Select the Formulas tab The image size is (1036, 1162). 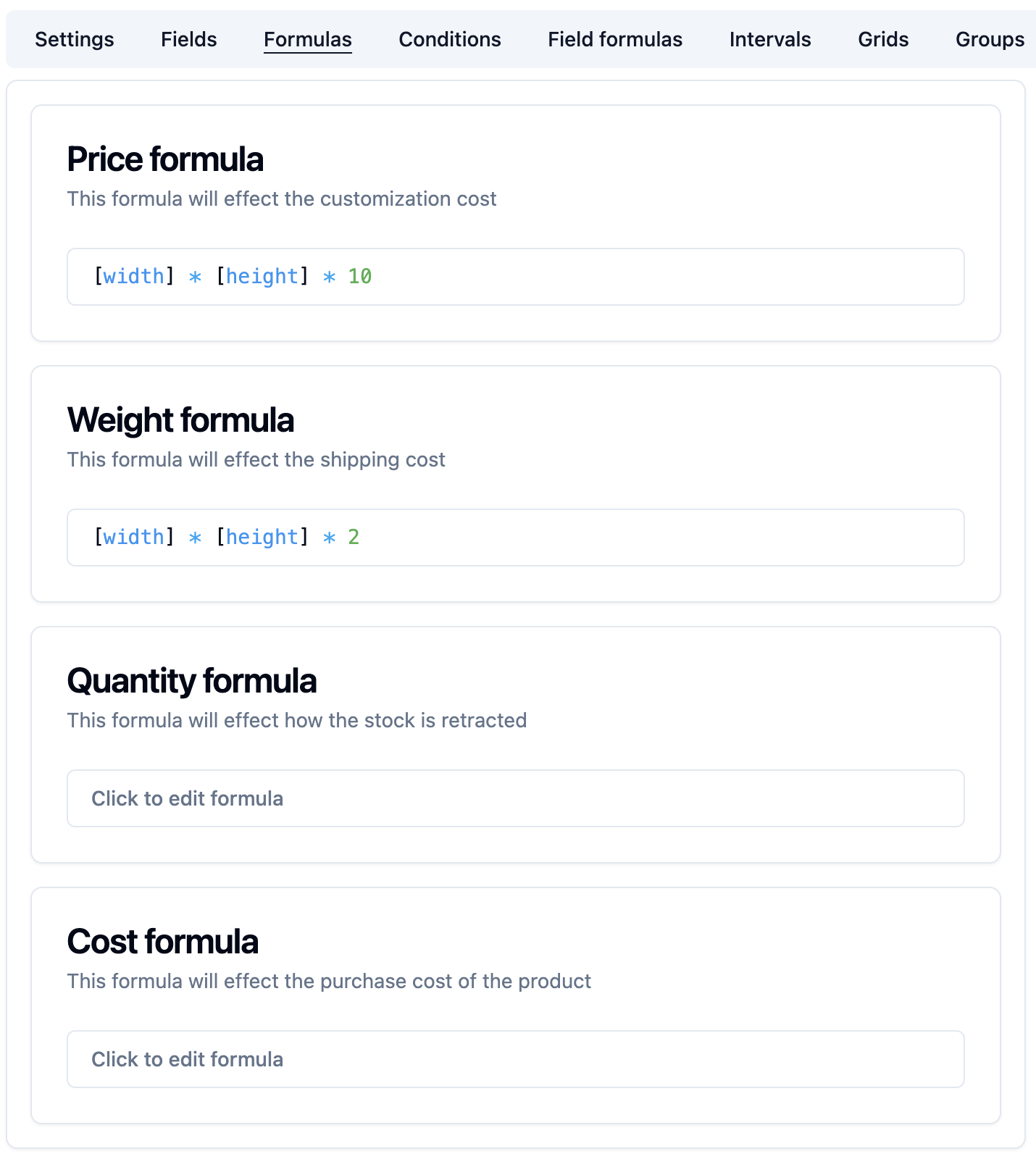click(x=307, y=39)
